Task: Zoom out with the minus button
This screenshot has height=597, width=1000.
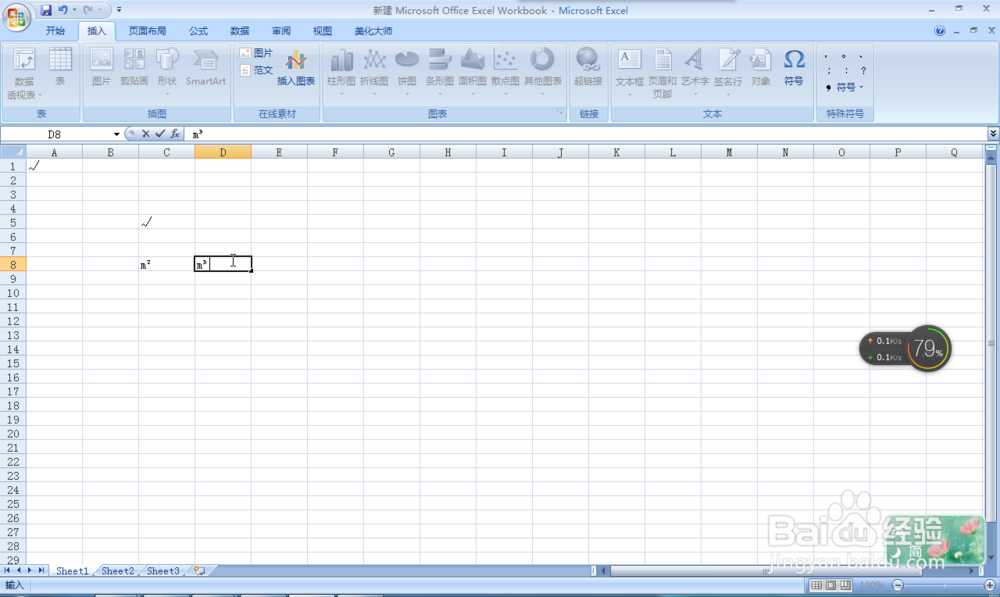Action: click(898, 586)
